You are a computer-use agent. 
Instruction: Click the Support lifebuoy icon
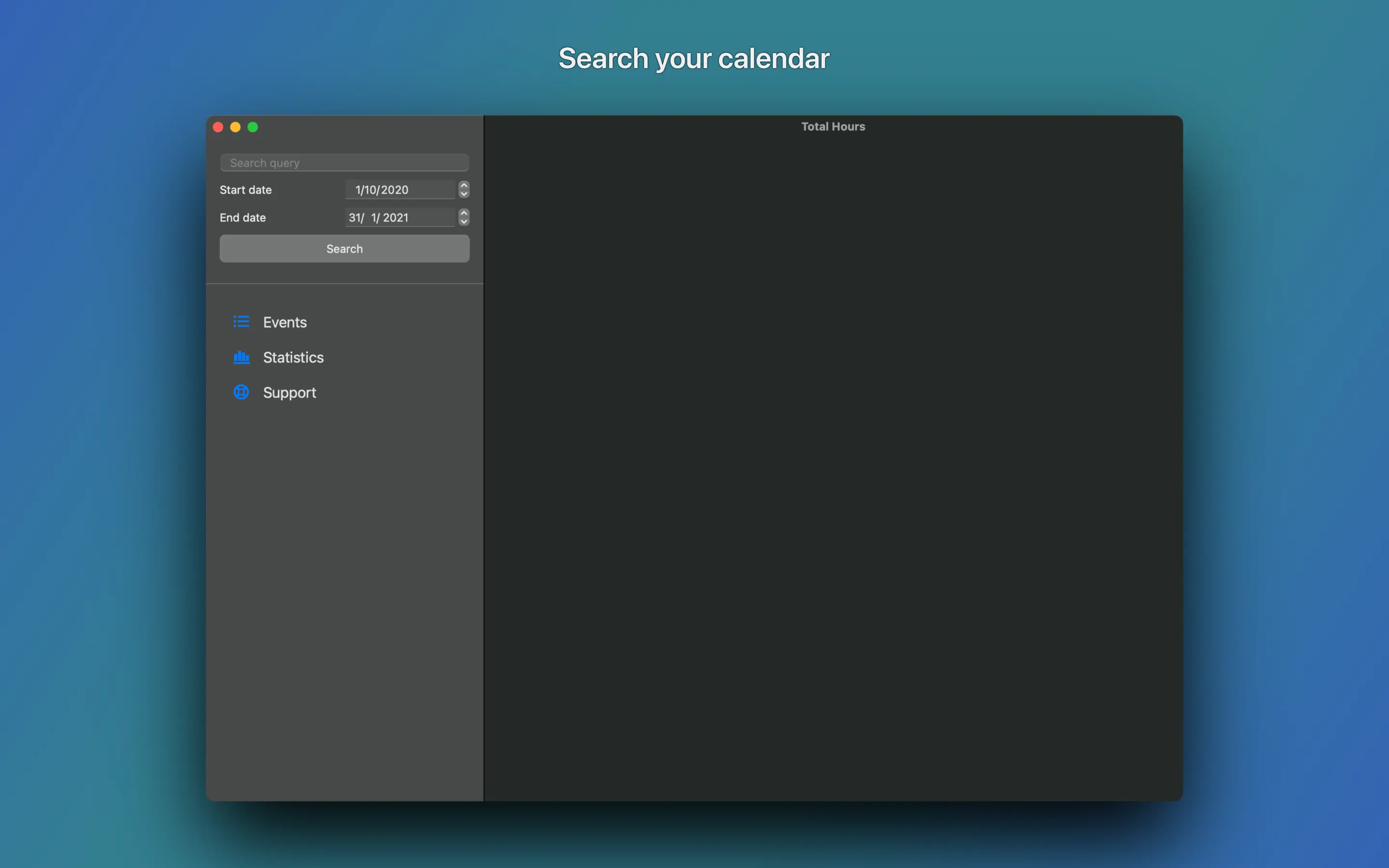241,392
